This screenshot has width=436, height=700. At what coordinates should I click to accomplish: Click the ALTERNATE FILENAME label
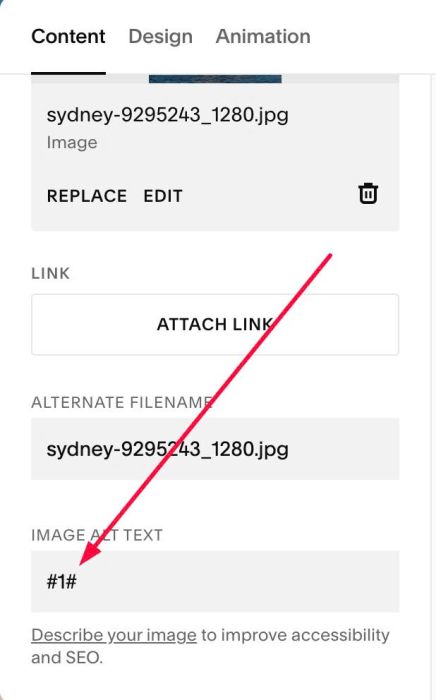click(x=121, y=402)
